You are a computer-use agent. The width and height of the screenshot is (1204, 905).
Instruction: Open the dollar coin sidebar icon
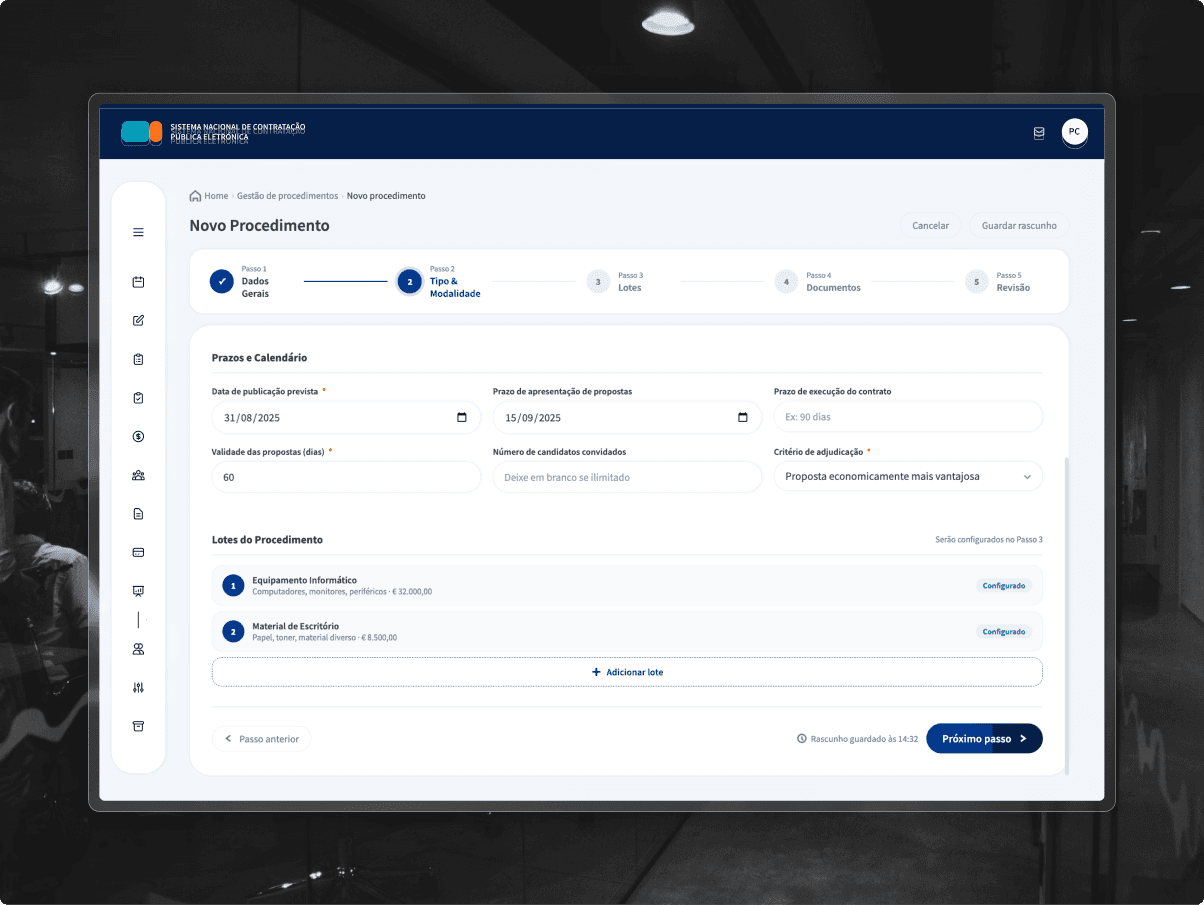click(x=138, y=436)
